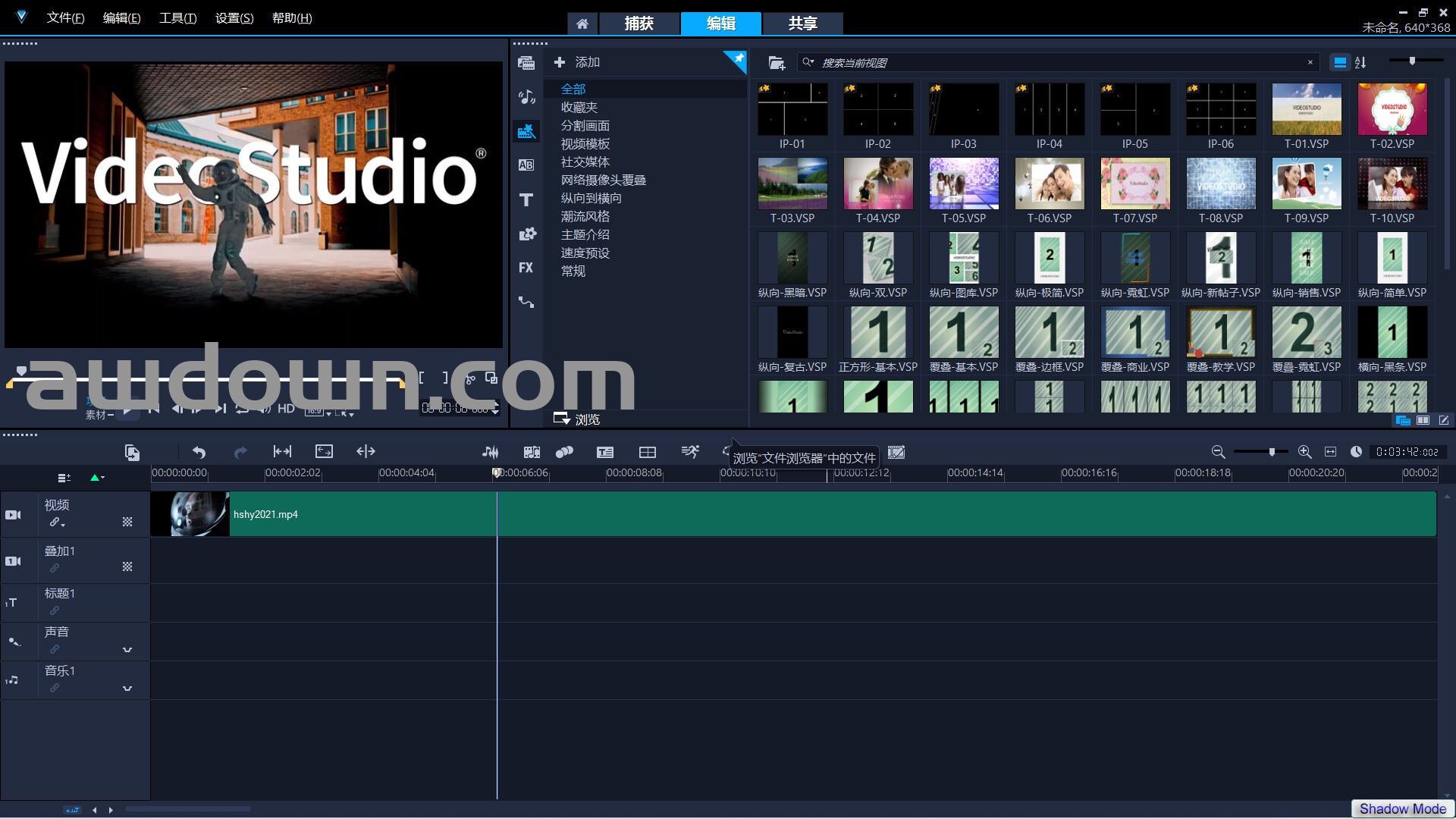Toggle the video track enable icon
The width and height of the screenshot is (1456, 819).
[14, 515]
